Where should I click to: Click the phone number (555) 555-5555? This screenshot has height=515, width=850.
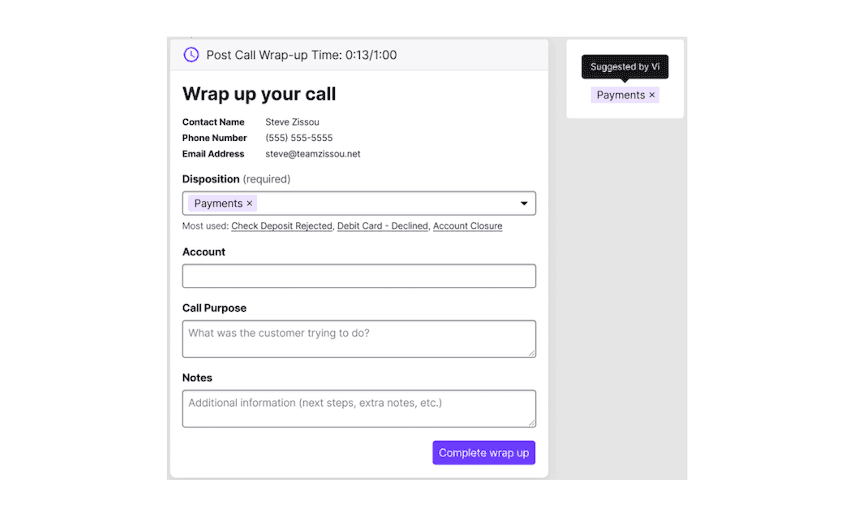pos(299,138)
